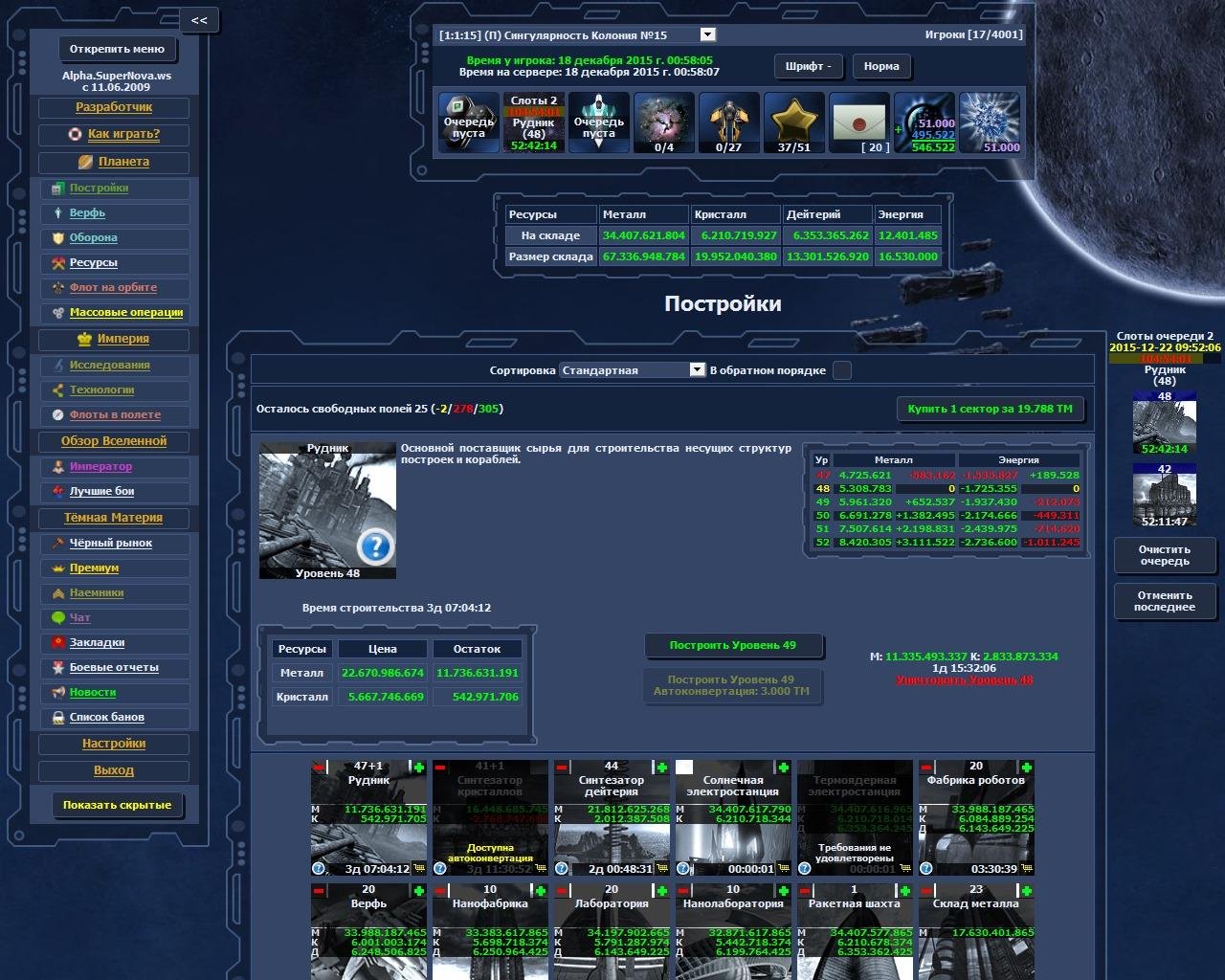Open the galaxy nebula icon showing 0/4
The image size is (1225, 980).
[x=663, y=122]
